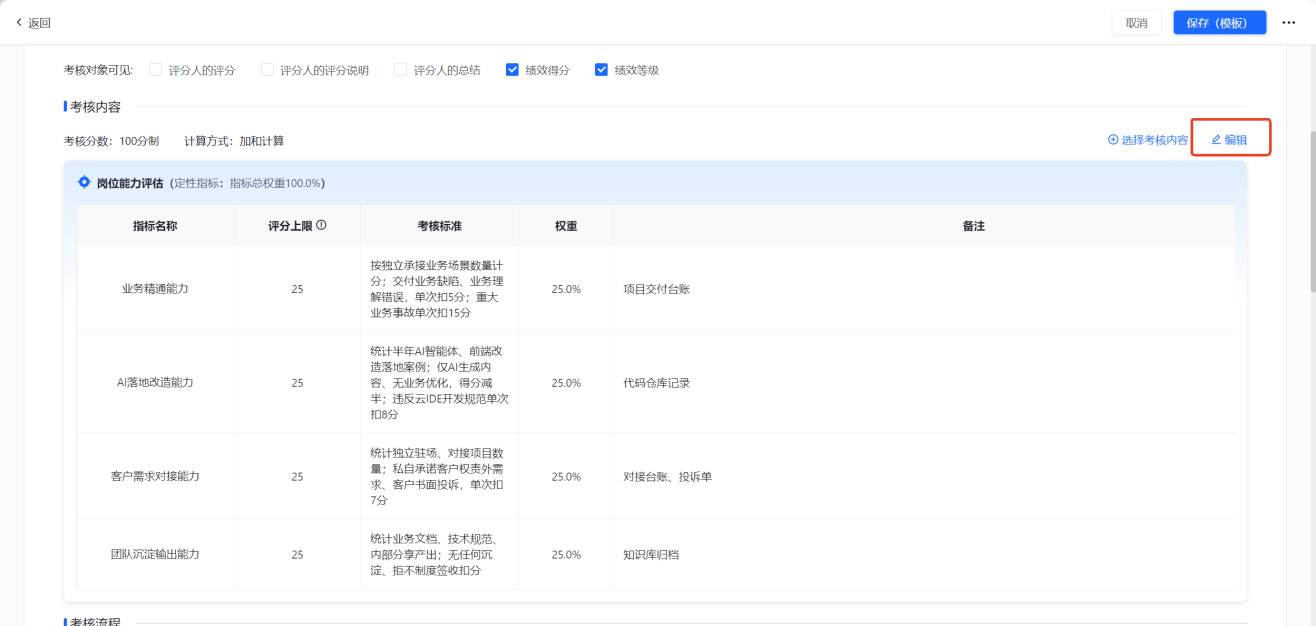Click the 指标名称 column header
1316x626 pixels.
(155, 226)
